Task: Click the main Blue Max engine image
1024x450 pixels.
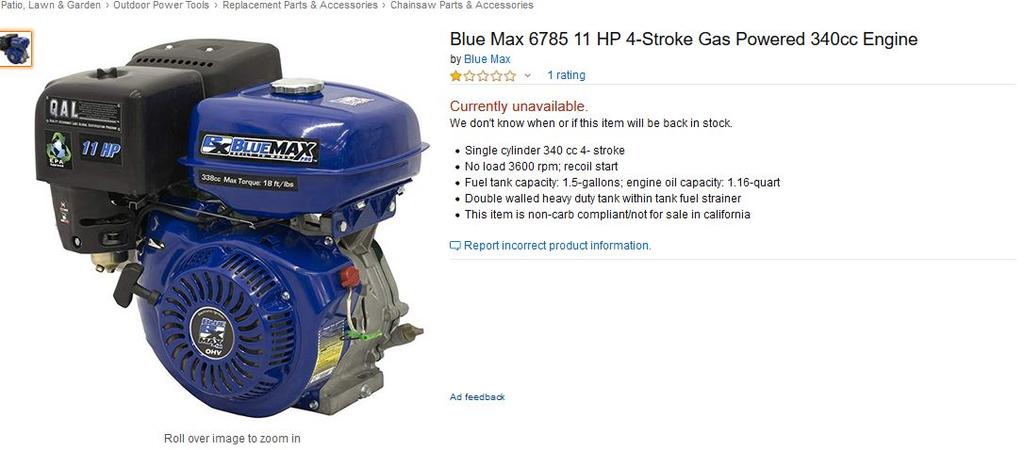Action: pos(232,229)
